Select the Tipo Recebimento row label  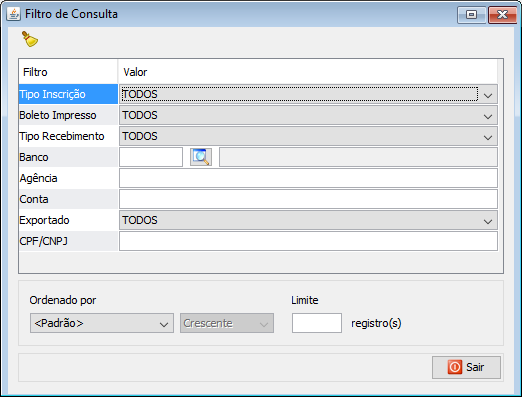click(68, 136)
